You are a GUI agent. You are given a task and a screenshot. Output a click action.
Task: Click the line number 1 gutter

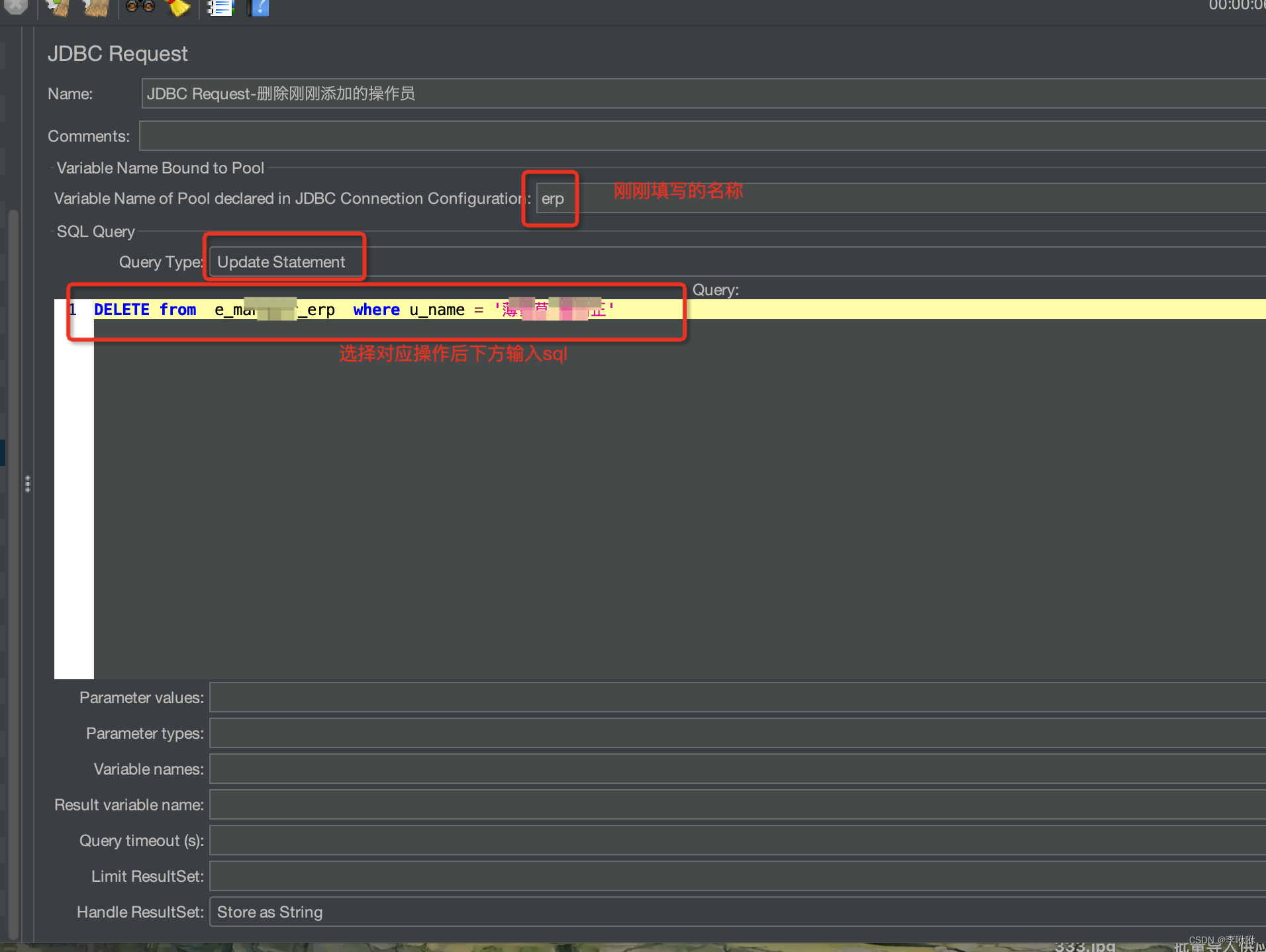pos(73,309)
